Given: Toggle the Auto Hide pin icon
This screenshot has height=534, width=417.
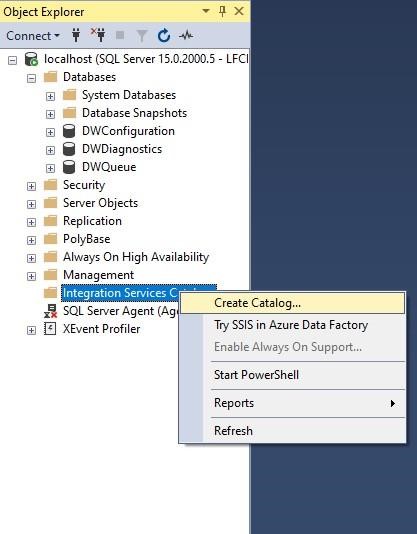Looking at the screenshot, I should (222, 11).
